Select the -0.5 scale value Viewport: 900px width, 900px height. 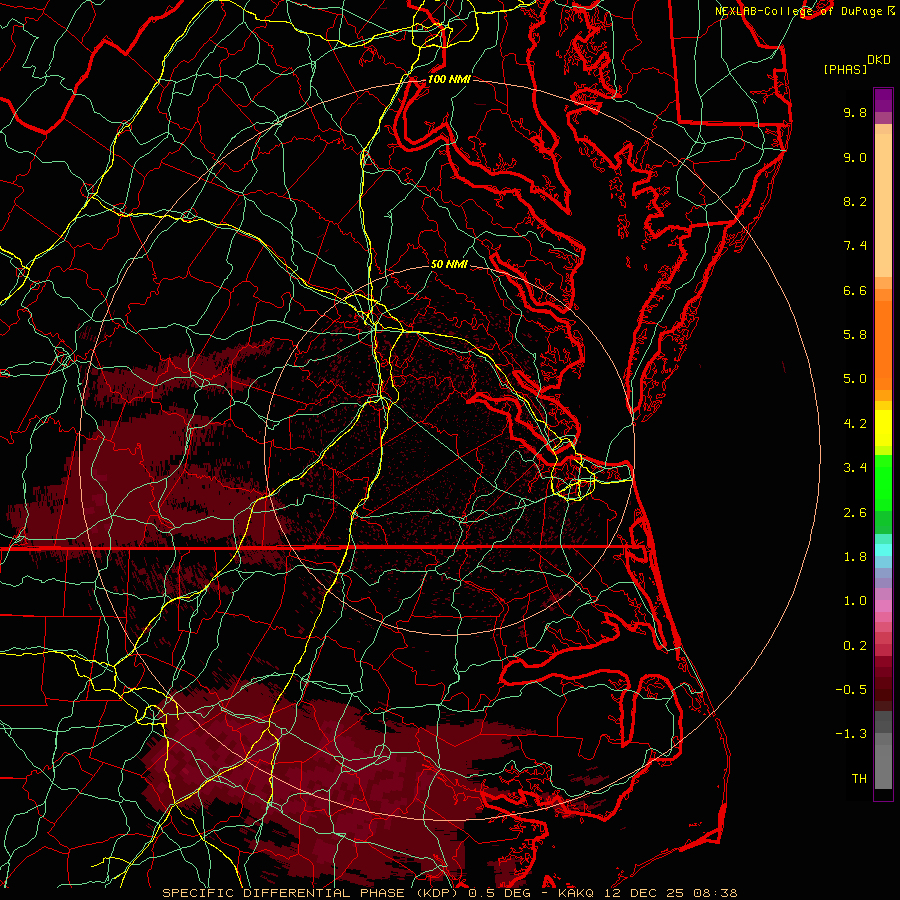point(851,690)
